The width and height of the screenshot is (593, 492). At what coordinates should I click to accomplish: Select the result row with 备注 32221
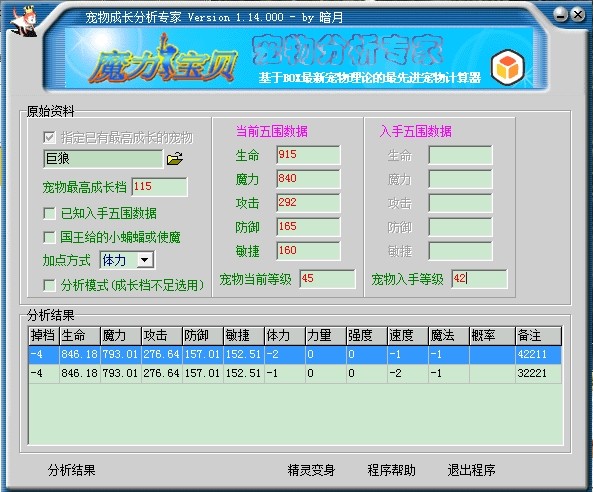(x=295, y=374)
